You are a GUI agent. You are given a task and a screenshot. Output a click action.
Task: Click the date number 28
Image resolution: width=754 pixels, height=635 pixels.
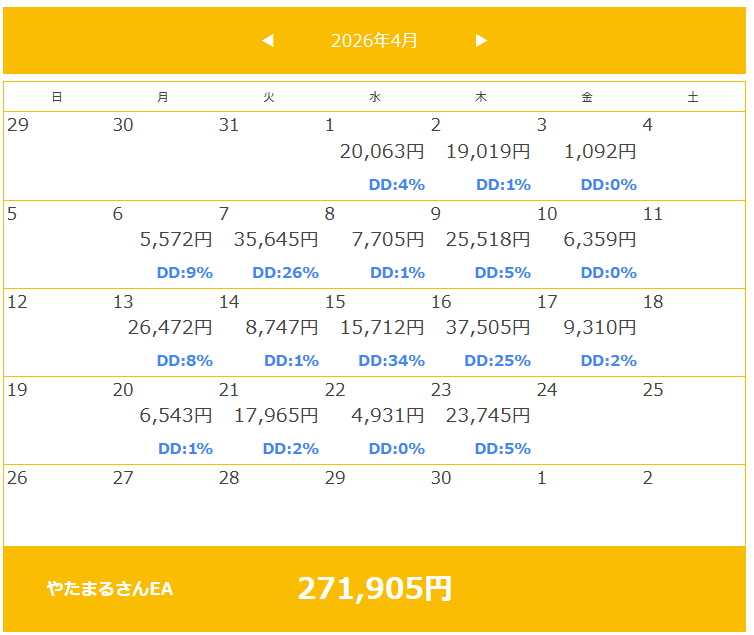[229, 478]
